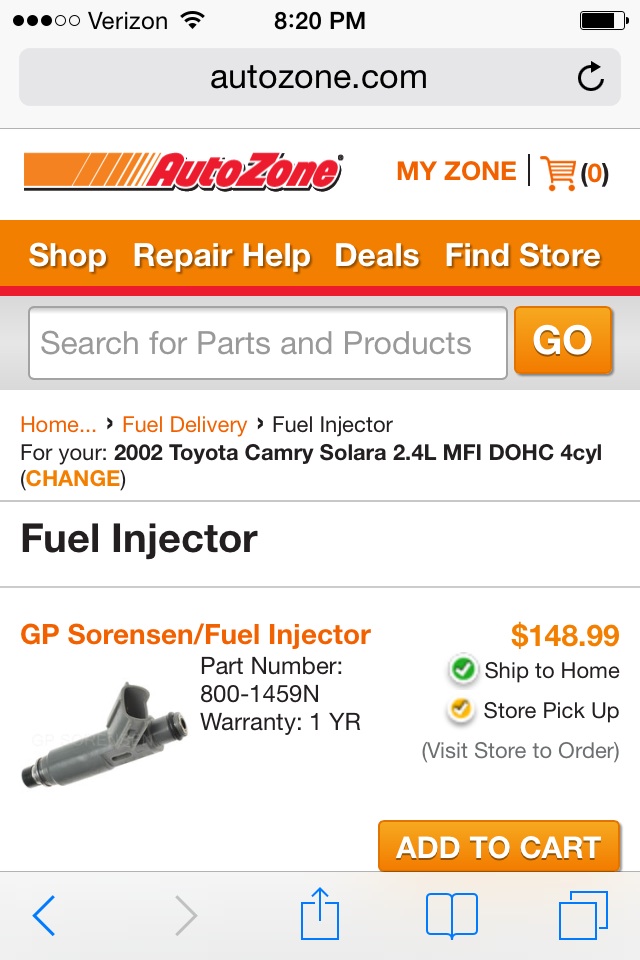The width and height of the screenshot is (640, 960).
Task: Go back using Safari's back arrow
Action: [43, 915]
